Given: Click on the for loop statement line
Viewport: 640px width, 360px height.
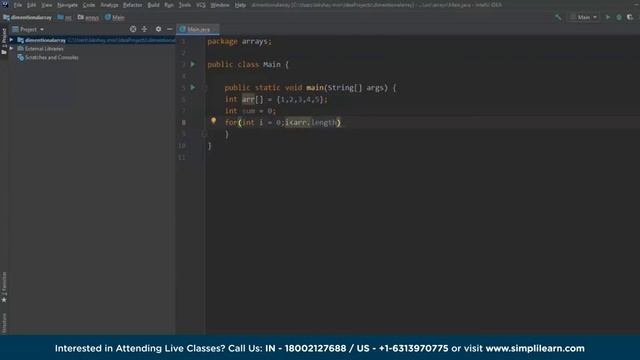Looking at the screenshot, I should 282,122.
